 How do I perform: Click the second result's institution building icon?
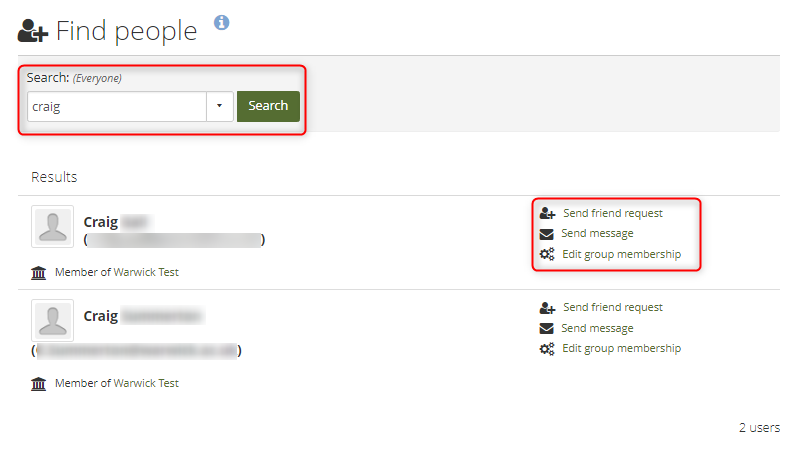(39, 383)
